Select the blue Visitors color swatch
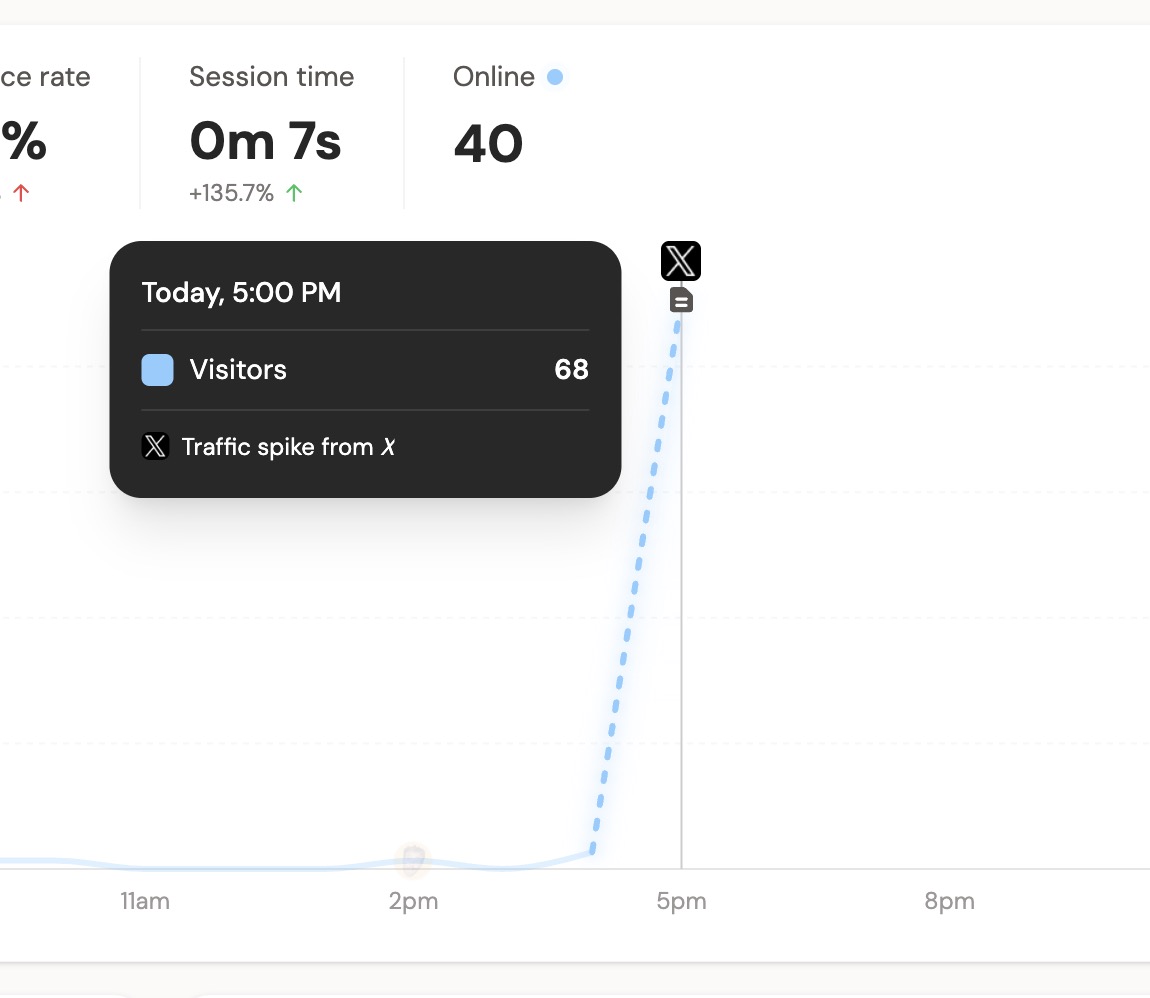Image resolution: width=1150 pixels, height=998 pixels. click(x=157, y=370)
